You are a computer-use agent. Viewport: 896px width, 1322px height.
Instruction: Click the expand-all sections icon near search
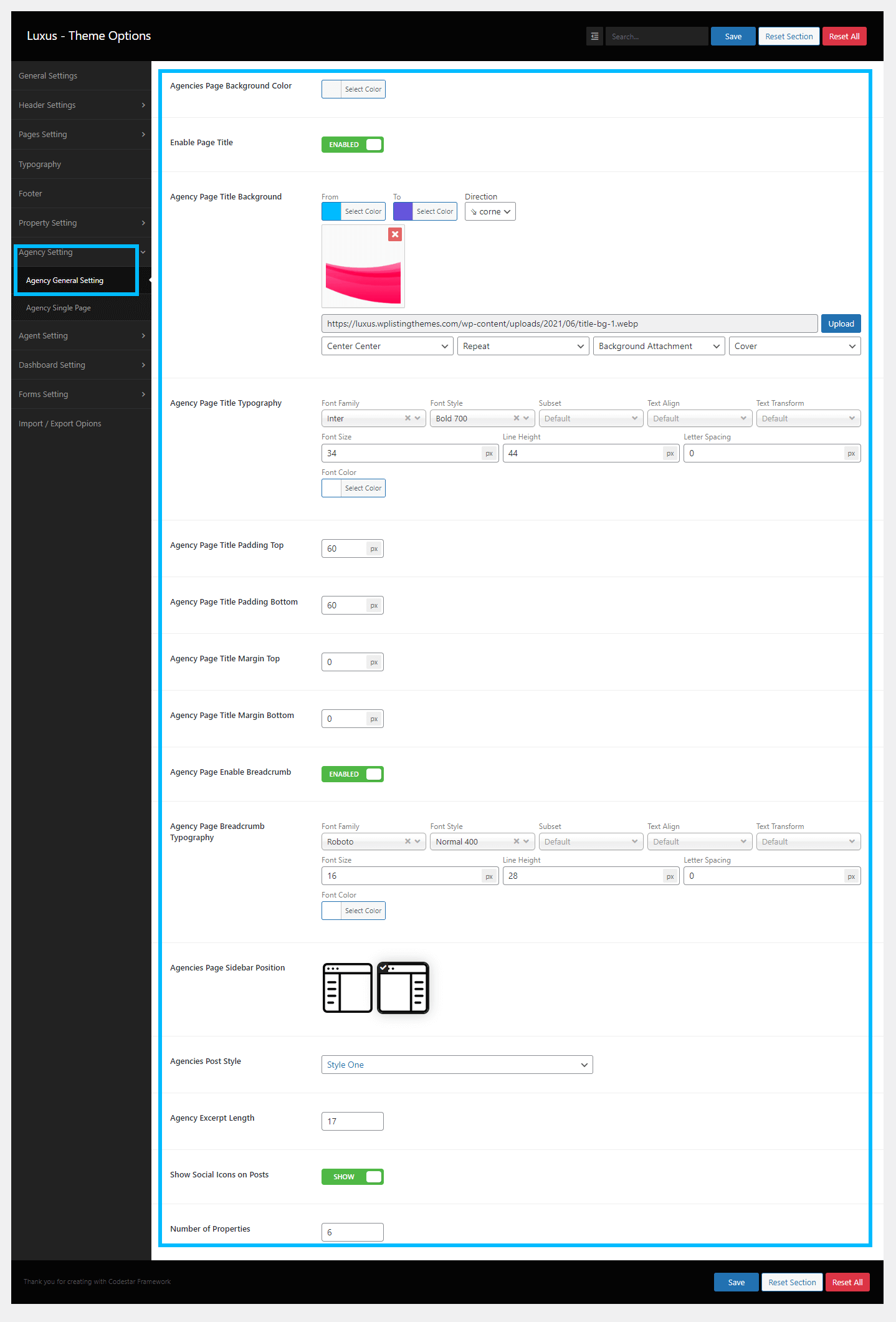pyautogui.click(x=594, y=36)
